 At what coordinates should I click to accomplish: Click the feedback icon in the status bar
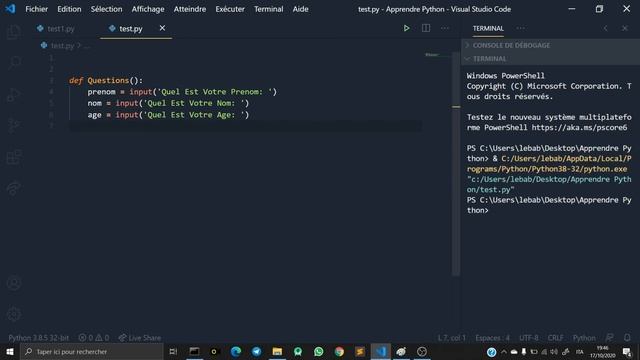(609, 338)
